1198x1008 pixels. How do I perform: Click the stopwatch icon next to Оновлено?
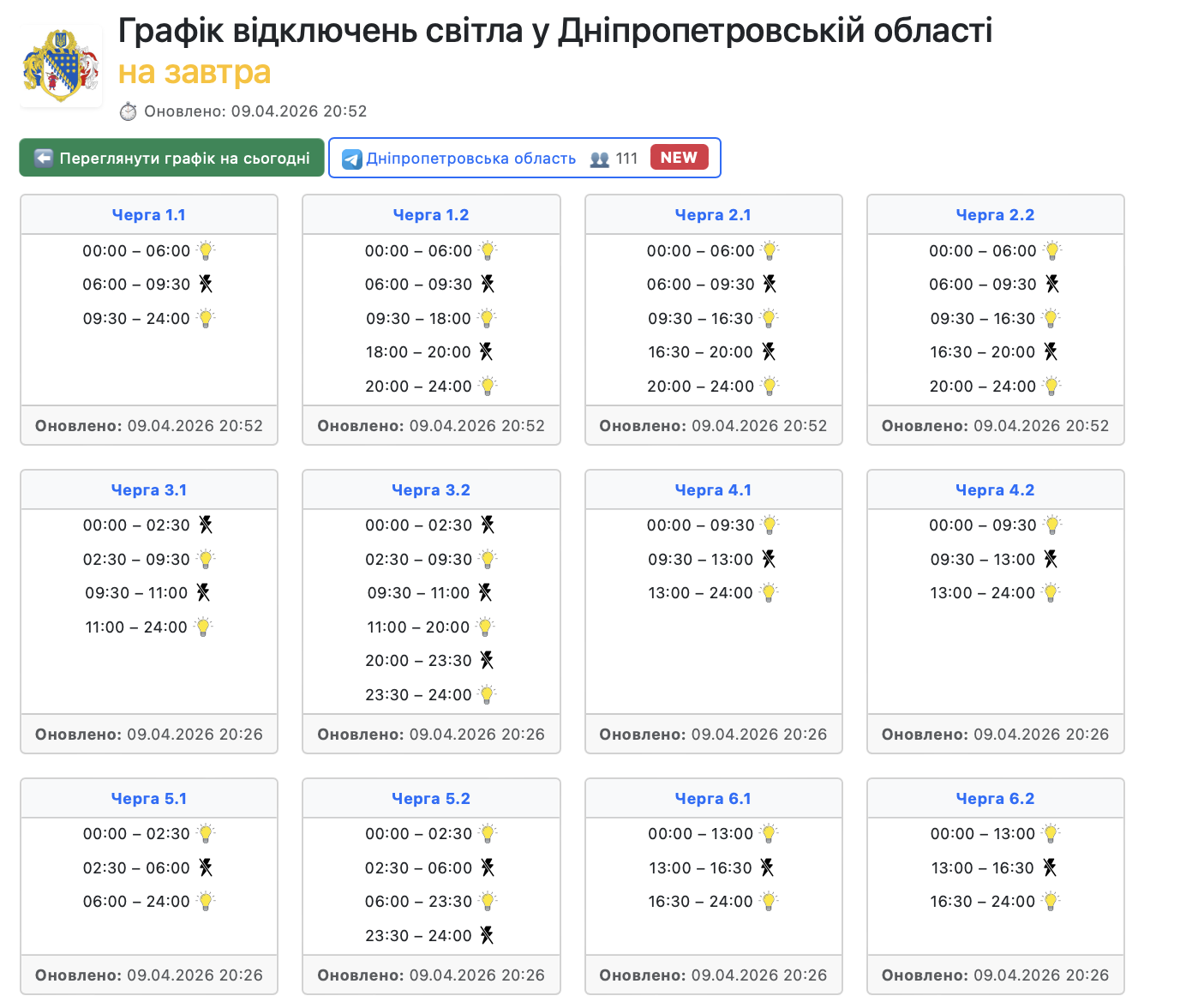point(129,111)
